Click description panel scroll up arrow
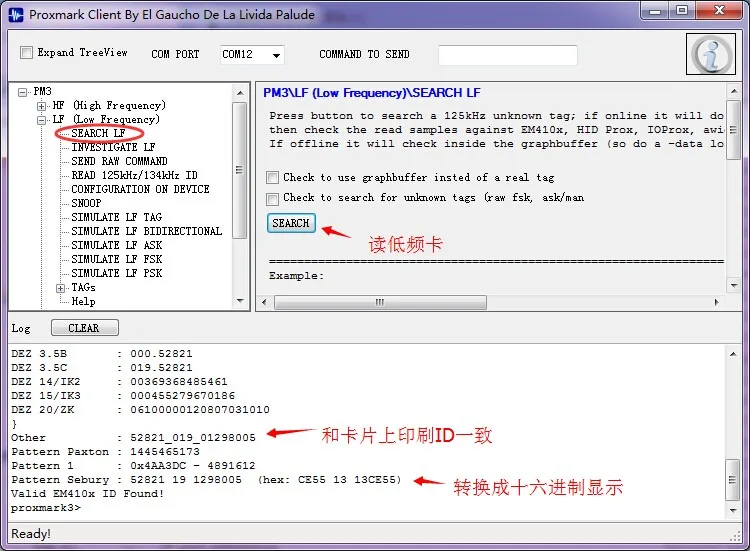Screen dimensions: 750x551 [x=734, y=91]
